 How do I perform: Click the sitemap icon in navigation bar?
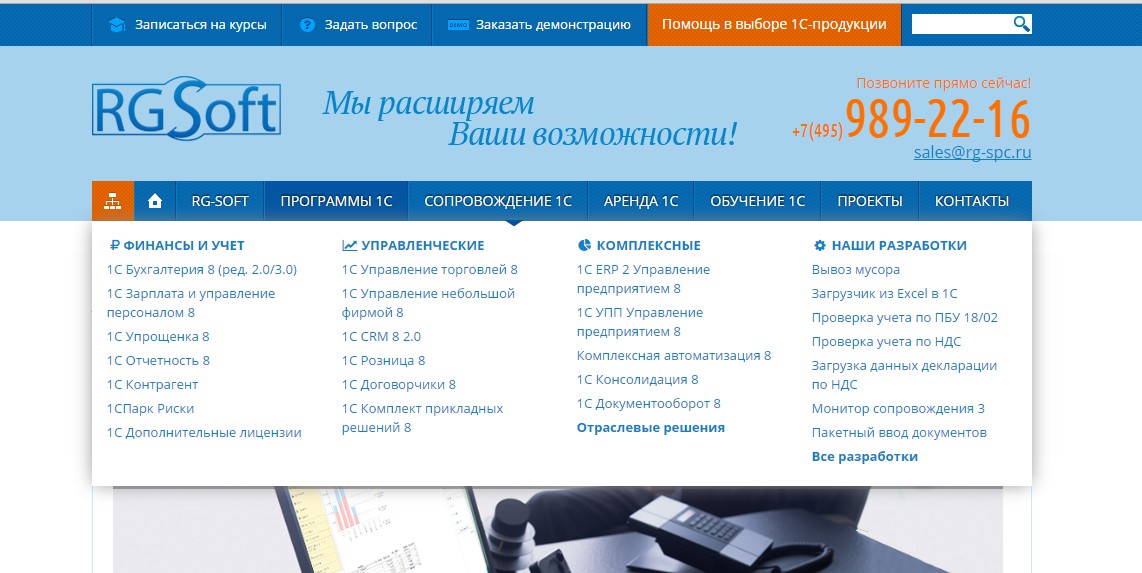[112, 201]
